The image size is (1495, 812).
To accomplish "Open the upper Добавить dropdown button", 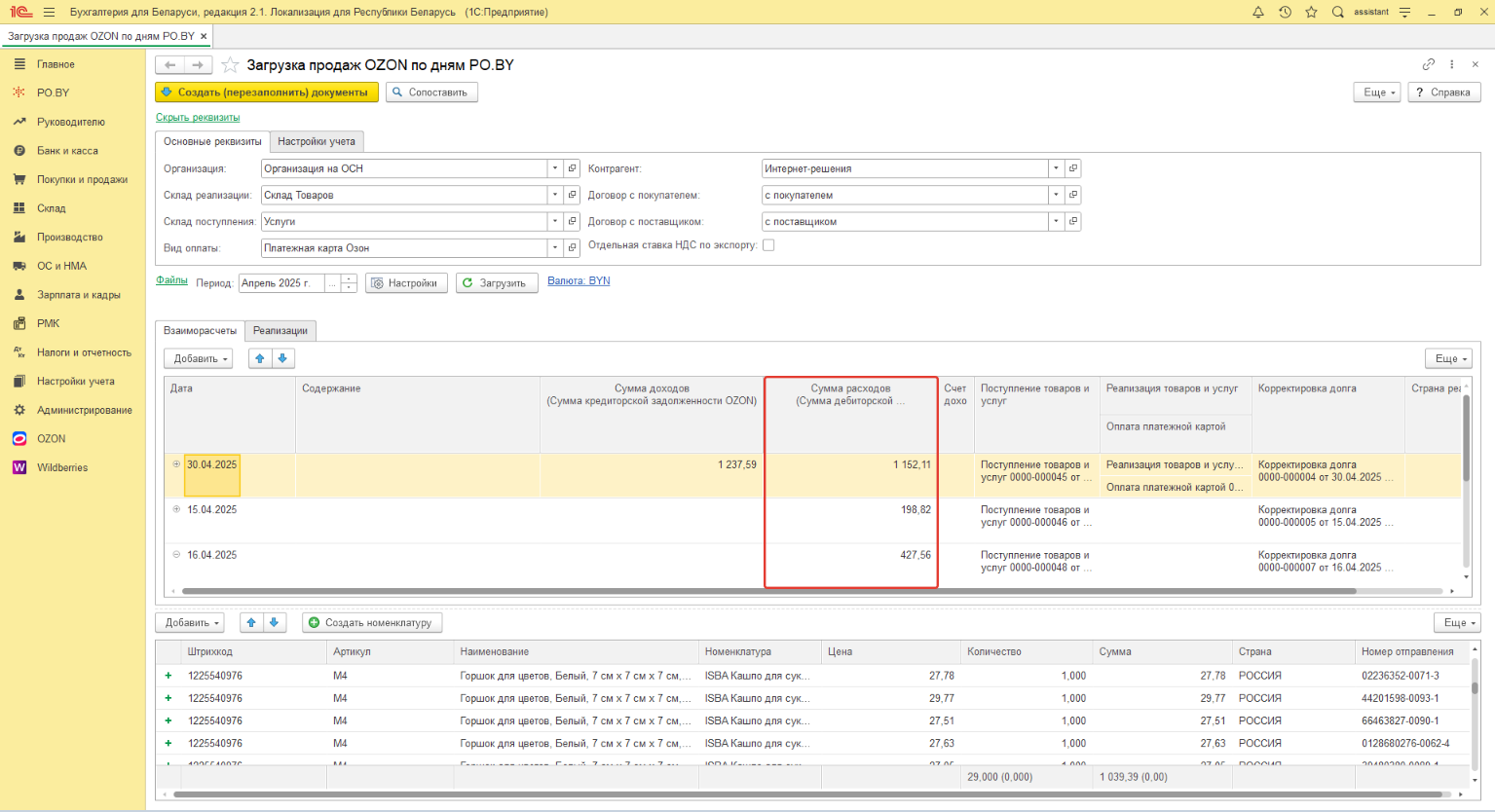I will (x=199, y=358).
